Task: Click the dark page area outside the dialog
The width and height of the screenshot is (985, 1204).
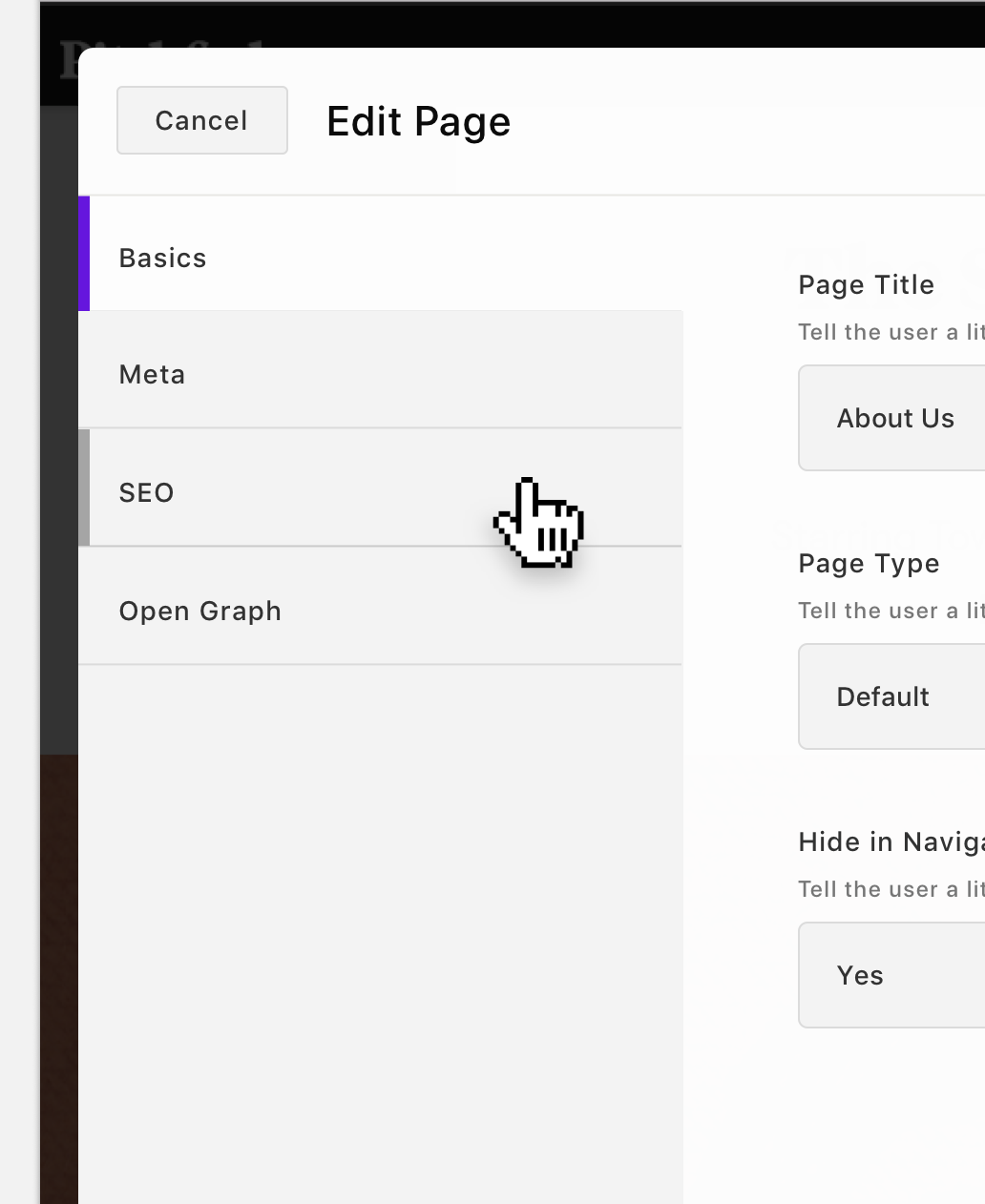Action: (57, 859)
